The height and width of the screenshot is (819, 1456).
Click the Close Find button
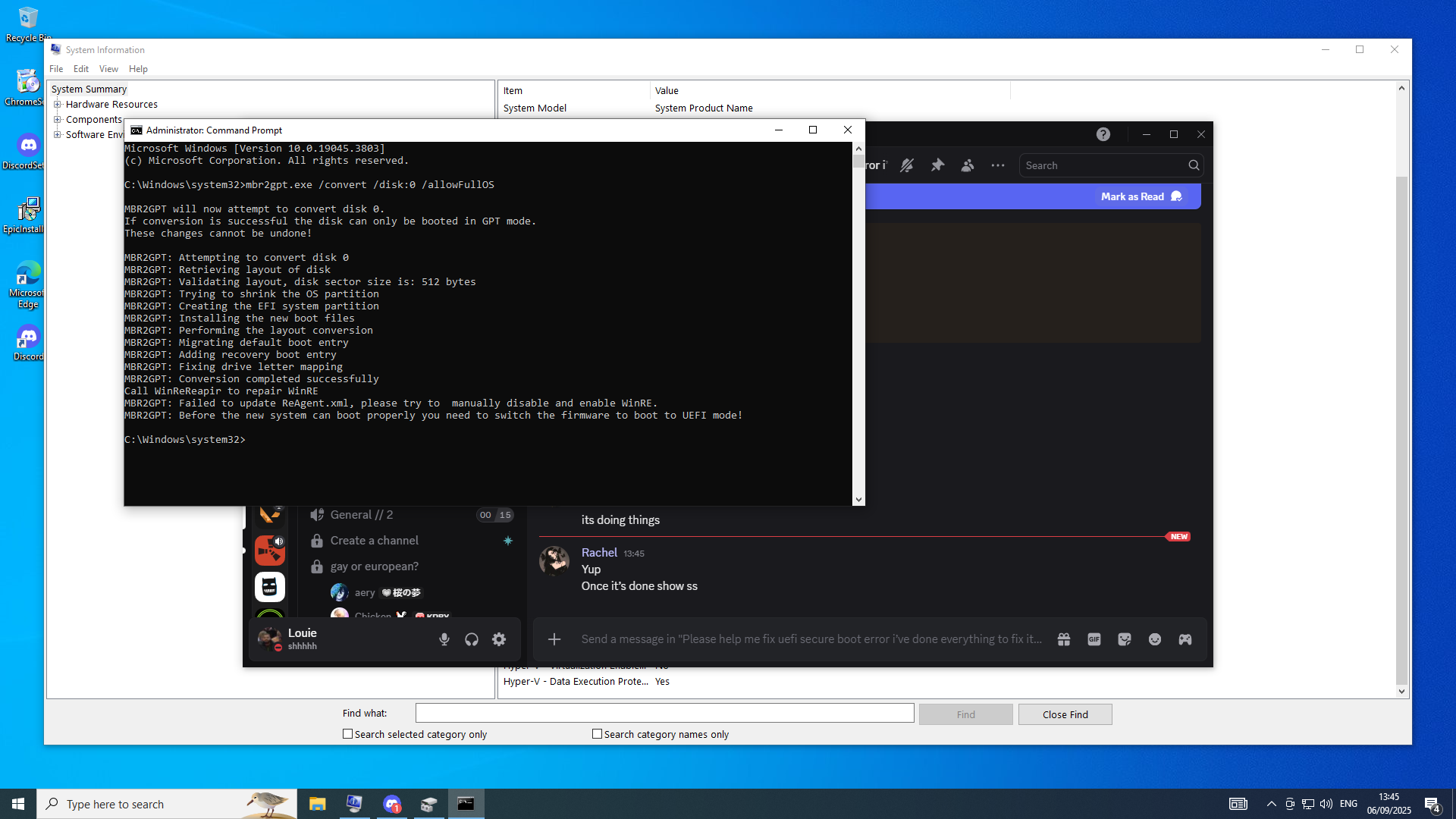[1065, 714]
